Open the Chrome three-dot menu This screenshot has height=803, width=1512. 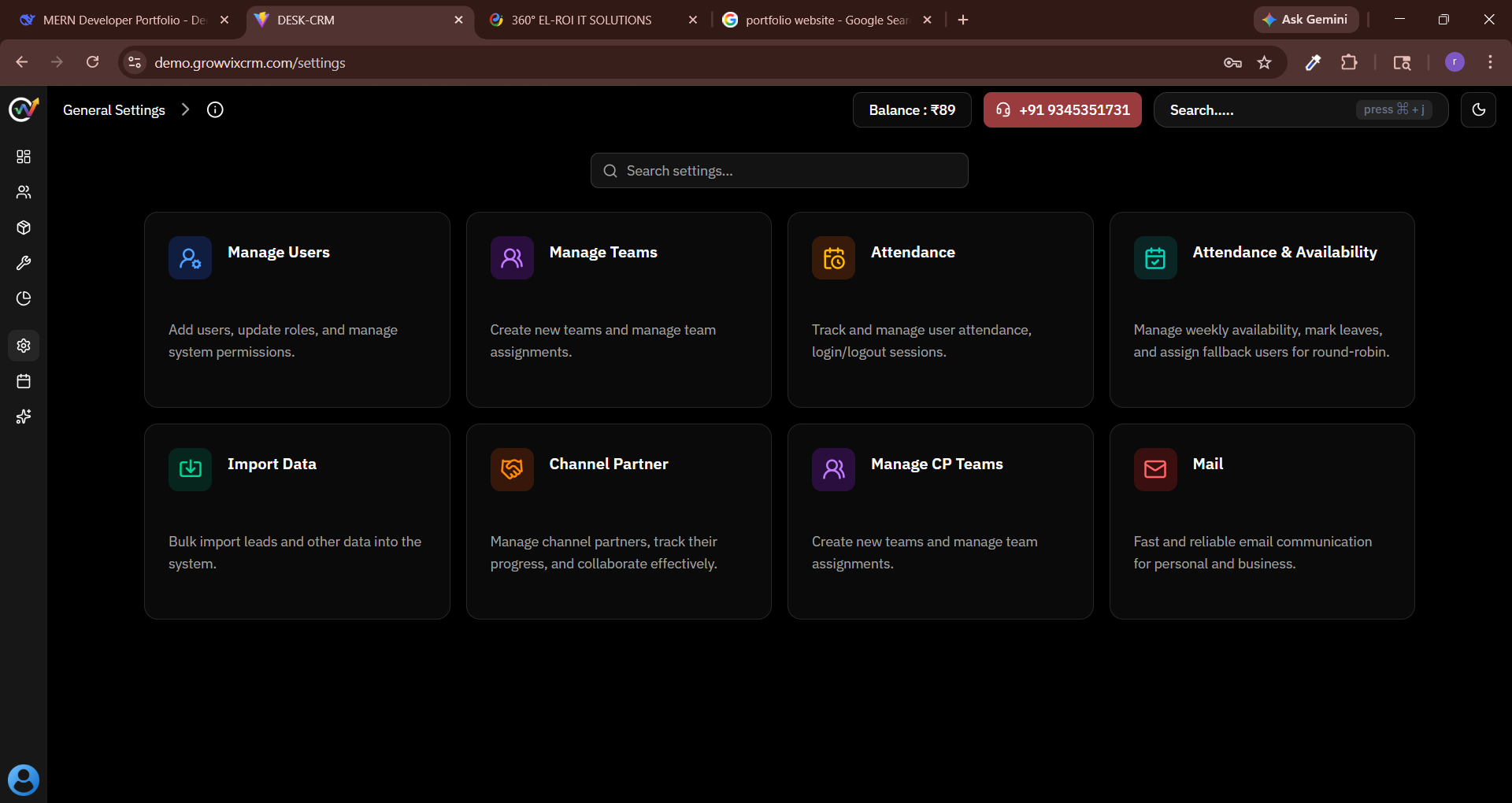1490,62
